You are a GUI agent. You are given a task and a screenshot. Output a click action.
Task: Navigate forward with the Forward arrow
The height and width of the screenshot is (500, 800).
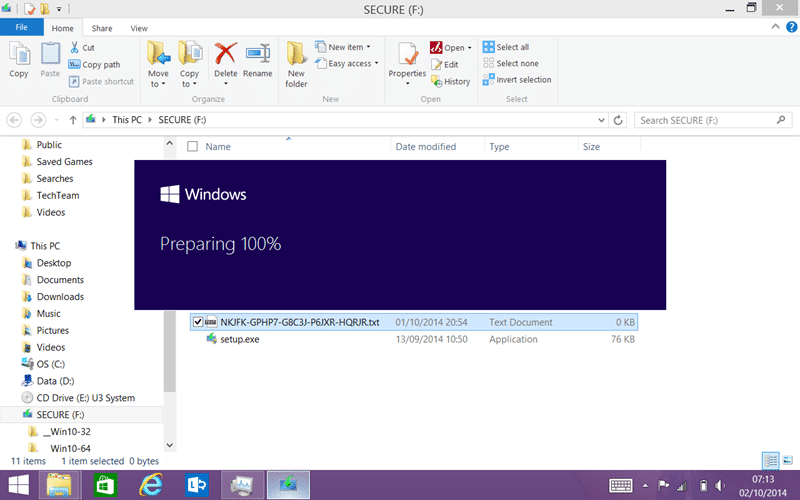pos(38,120)
